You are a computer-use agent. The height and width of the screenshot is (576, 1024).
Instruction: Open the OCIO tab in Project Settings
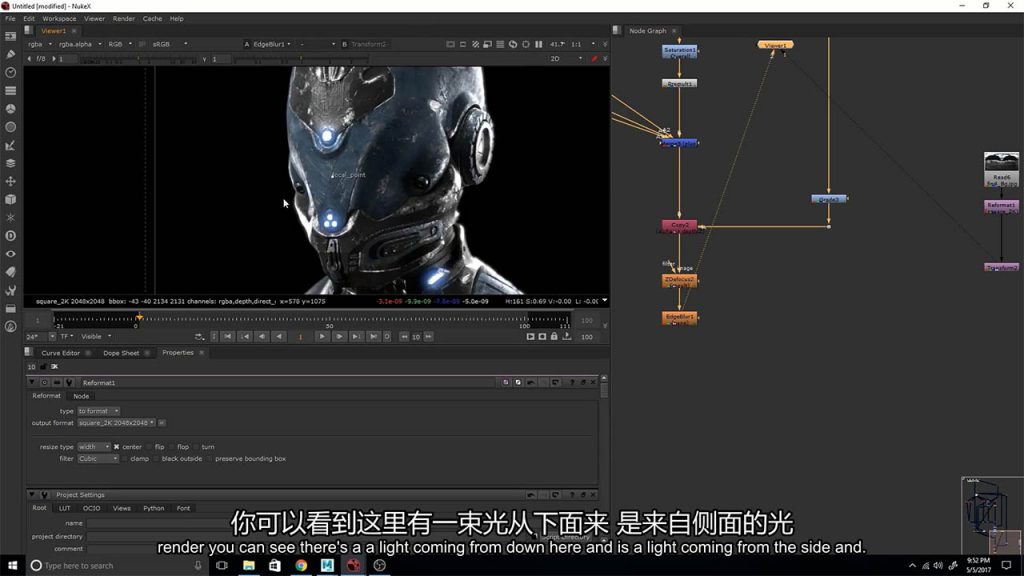91,508
